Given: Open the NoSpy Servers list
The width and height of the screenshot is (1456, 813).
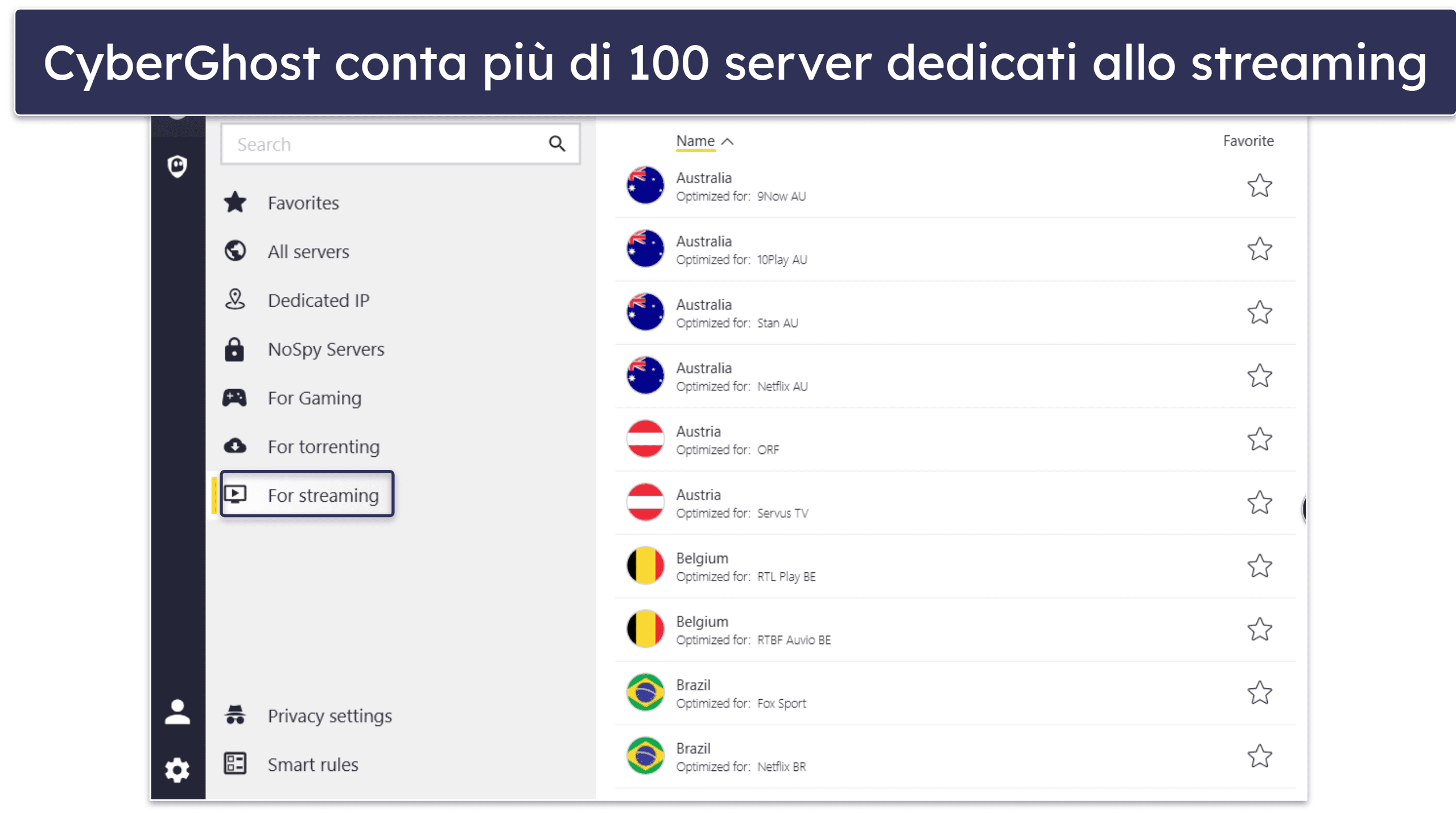Looking at the screenshot, I should click(x=326, y=349).
